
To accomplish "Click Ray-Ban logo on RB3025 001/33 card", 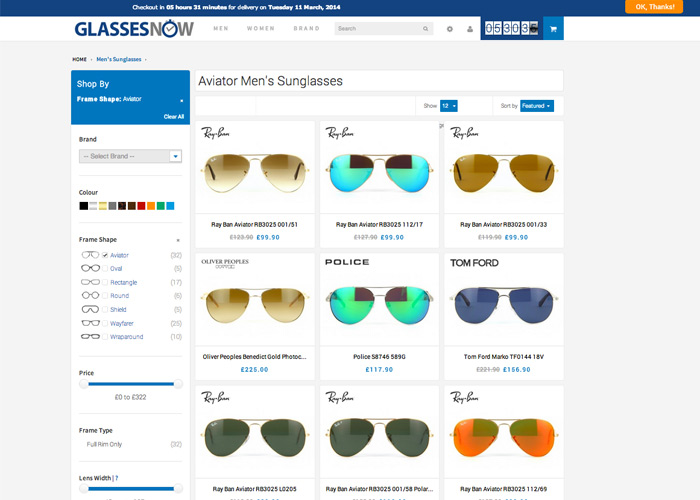I will click(x=464, y=133).
